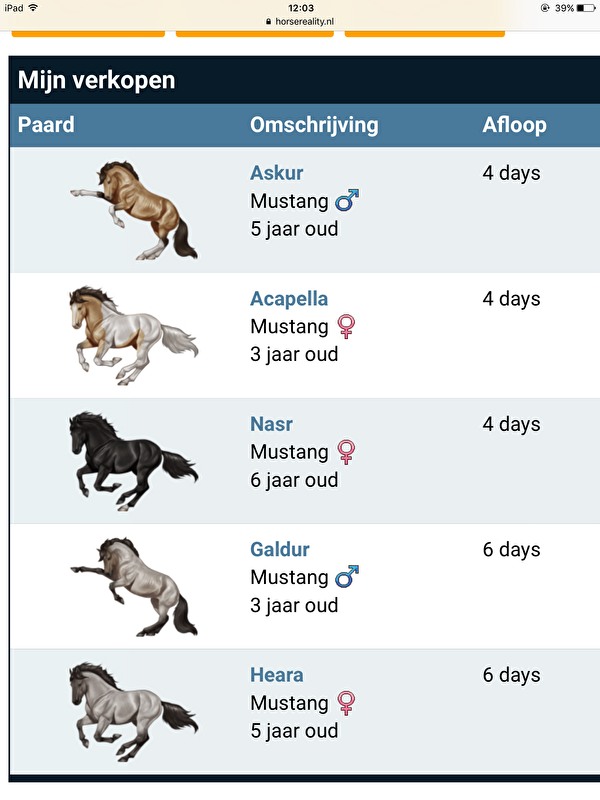Viewport: 600px width, 800px height.
Task: Click the Mijn verkopen section header
Action: click(95, 79)
